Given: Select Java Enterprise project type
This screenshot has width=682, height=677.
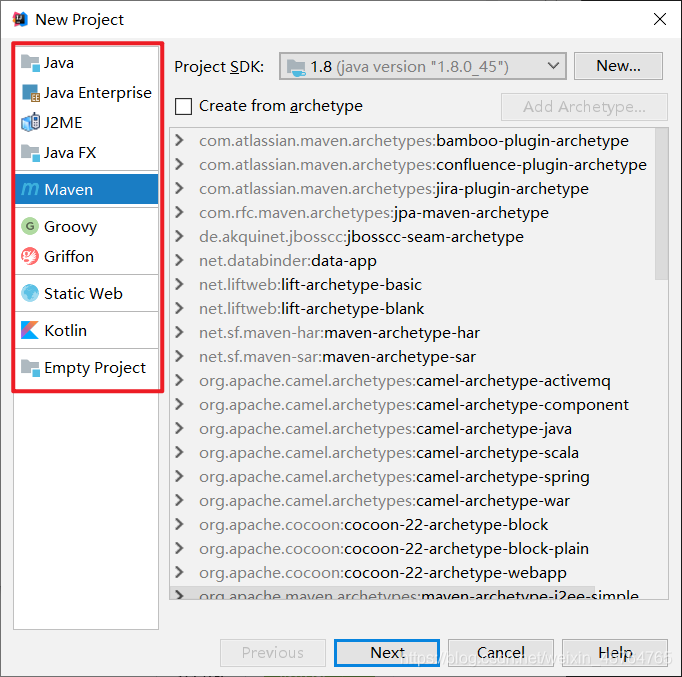Looking at the screenshot, I should (x=87, y=93).
